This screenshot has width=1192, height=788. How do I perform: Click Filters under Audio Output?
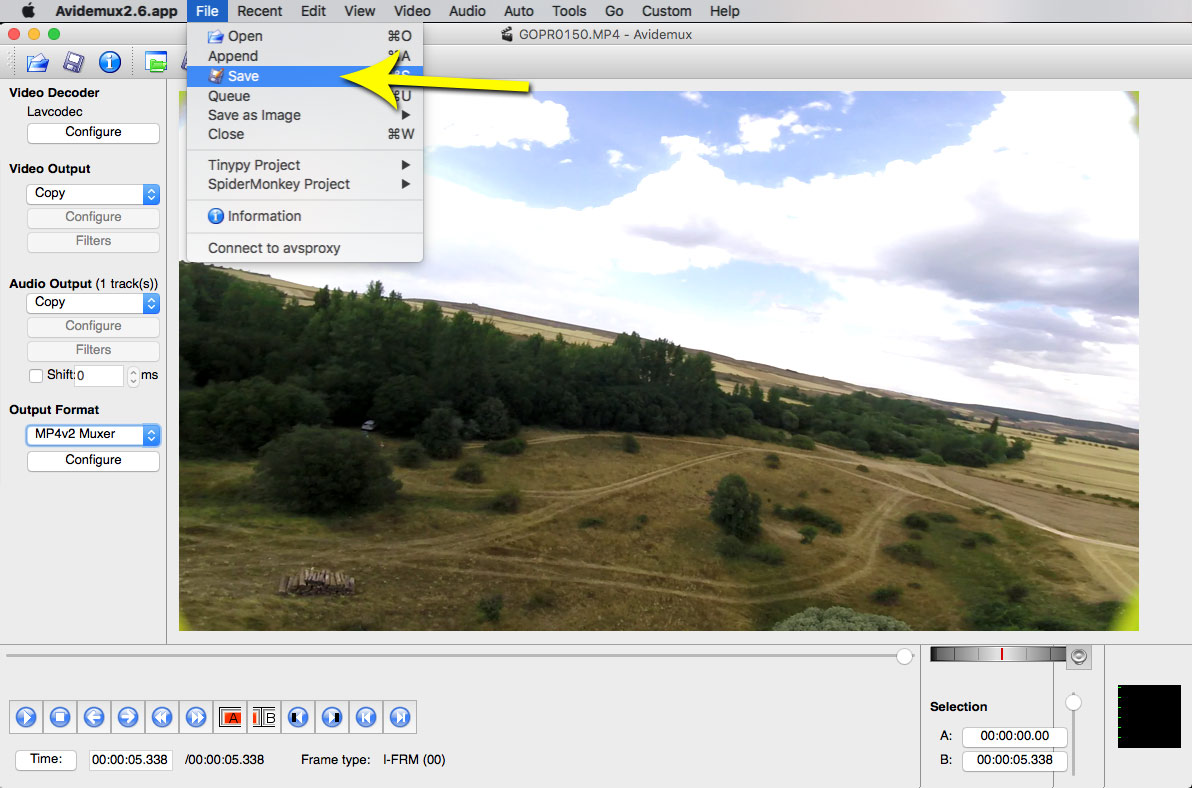(94, 350)
